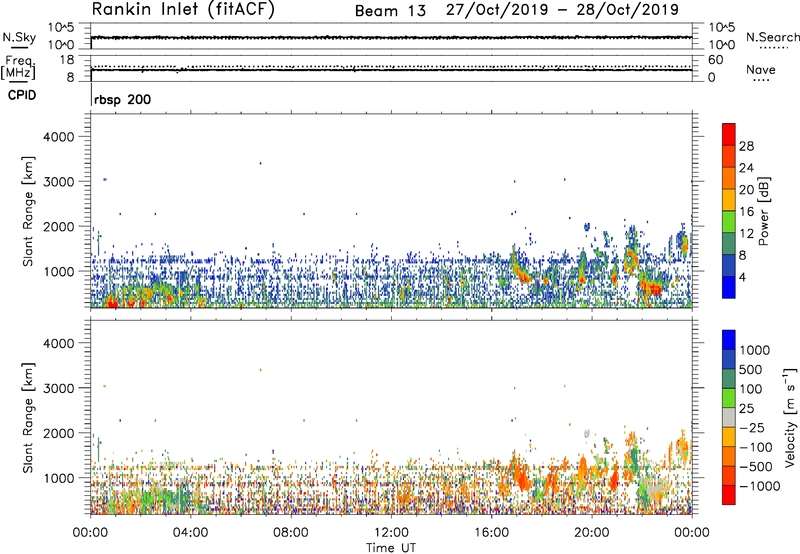This screenshot has width=800, height=554.
Task: Click the 'rbsp 200' CPID text
Action: pos(122,99)
